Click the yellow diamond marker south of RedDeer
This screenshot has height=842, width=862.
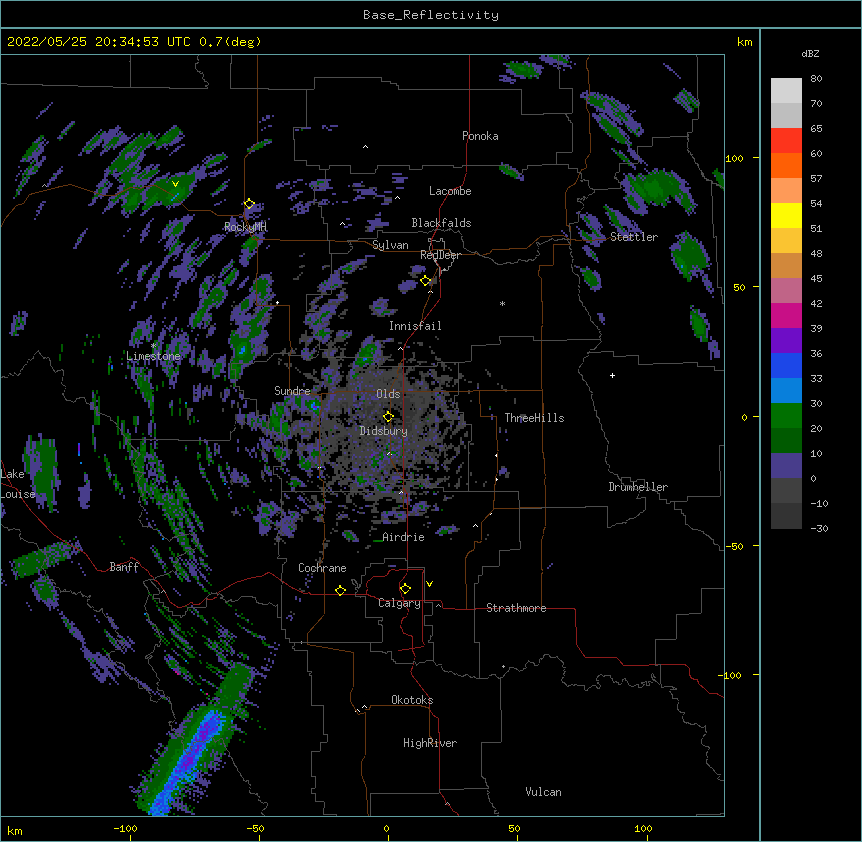pos(426,280)
